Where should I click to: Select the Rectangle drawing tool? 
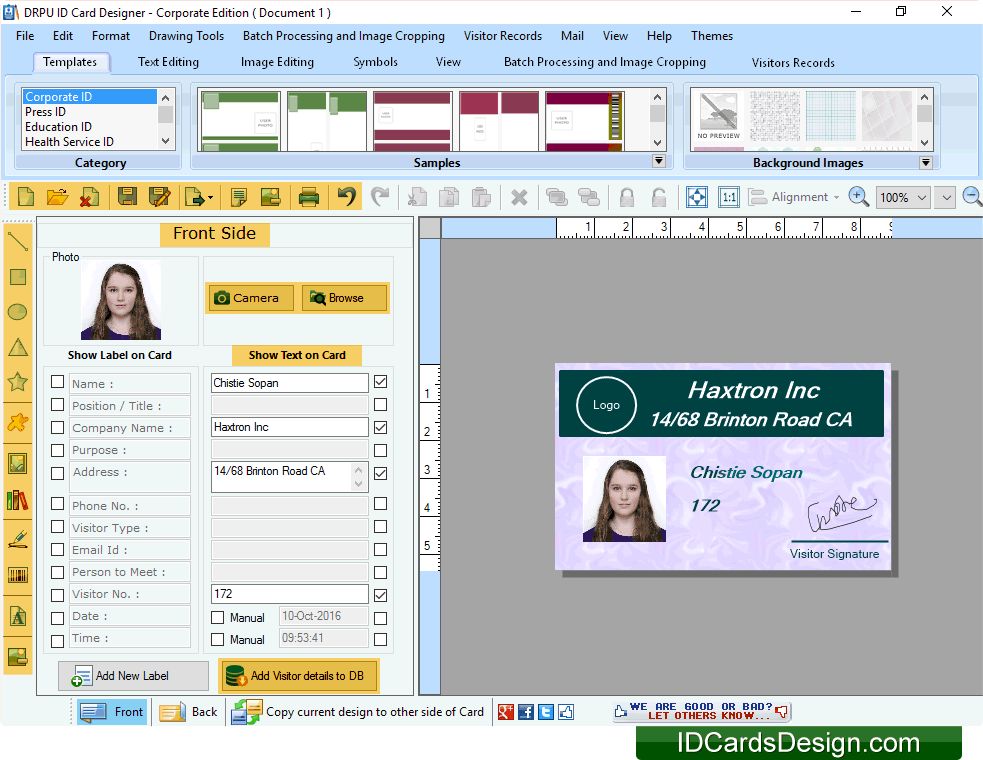(18, 277)
